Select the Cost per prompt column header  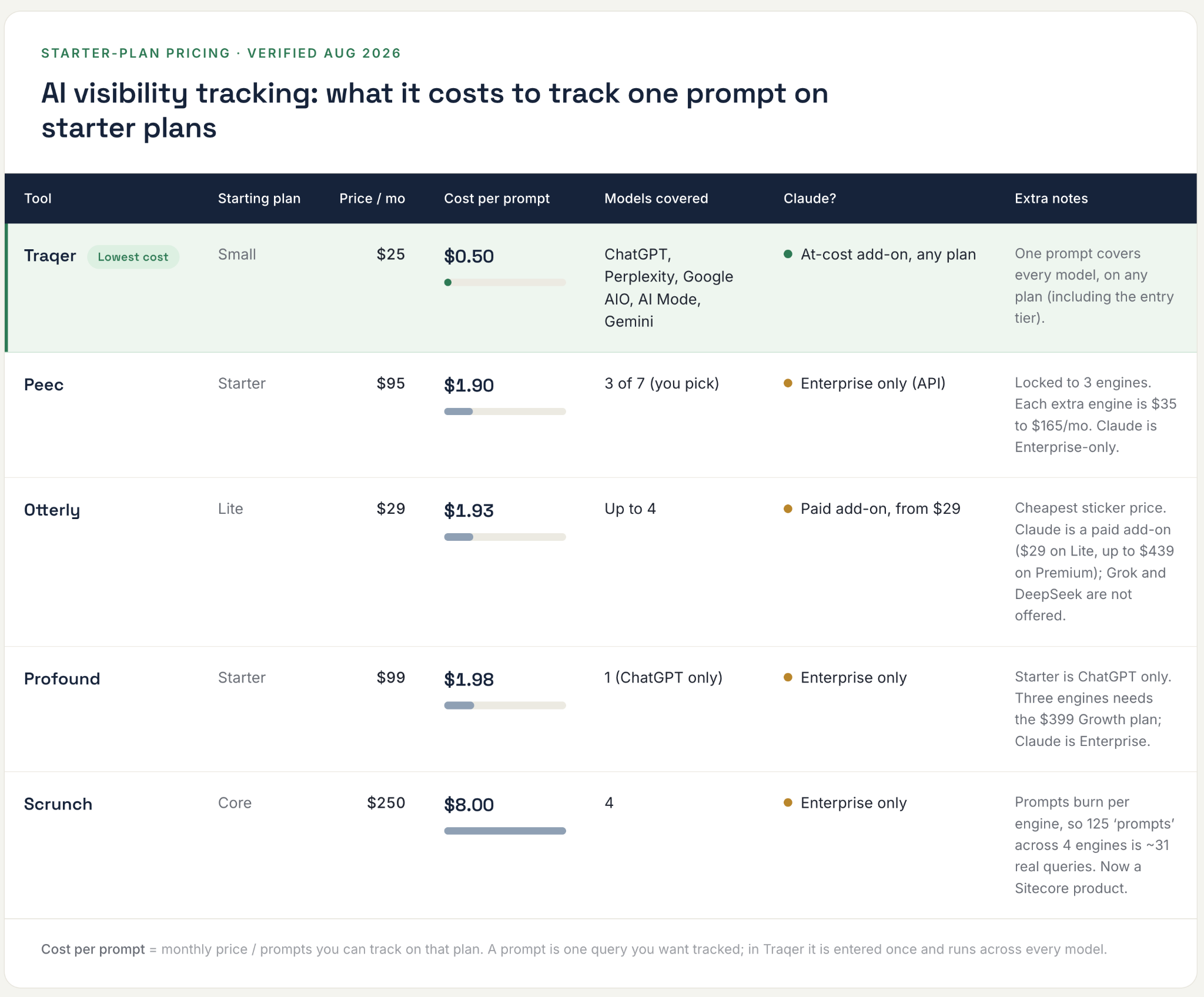coord(497,198)
